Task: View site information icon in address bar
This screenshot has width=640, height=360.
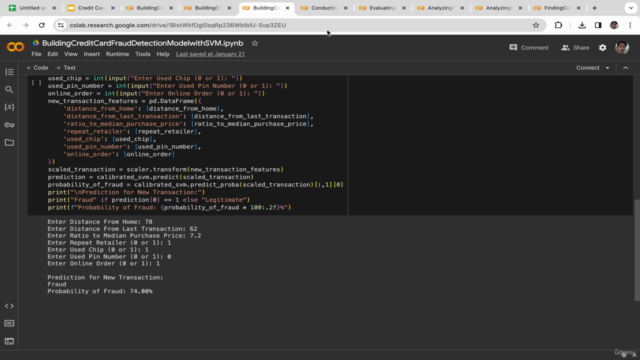Action: click(61, 25)
